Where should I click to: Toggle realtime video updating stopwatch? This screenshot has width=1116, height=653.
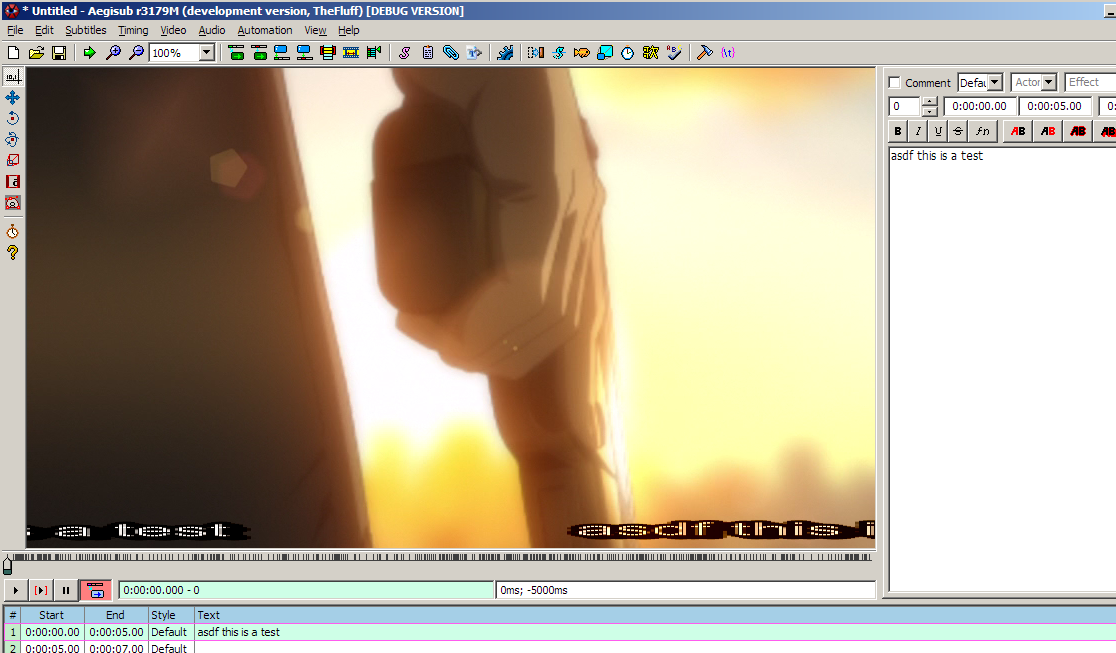[x=13, y=231]
